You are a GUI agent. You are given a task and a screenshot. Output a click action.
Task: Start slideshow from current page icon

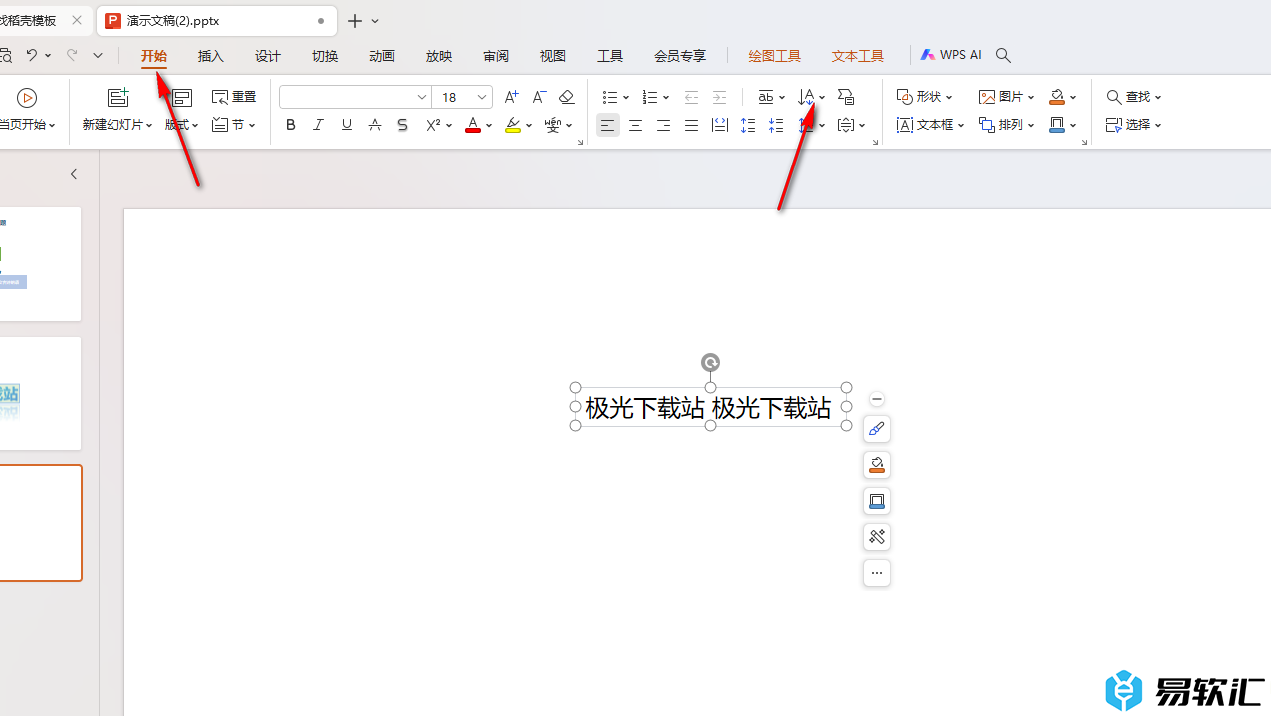pyautogui.click(x=27, y=97)
